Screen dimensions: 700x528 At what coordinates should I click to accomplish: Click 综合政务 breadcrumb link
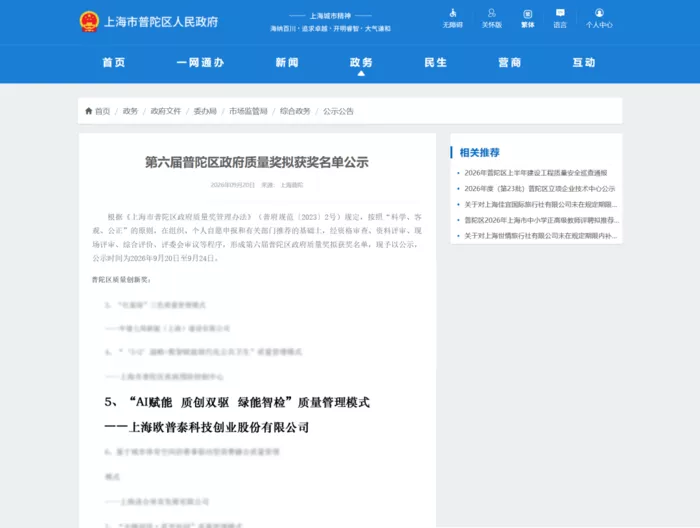[x=295, y=111]
